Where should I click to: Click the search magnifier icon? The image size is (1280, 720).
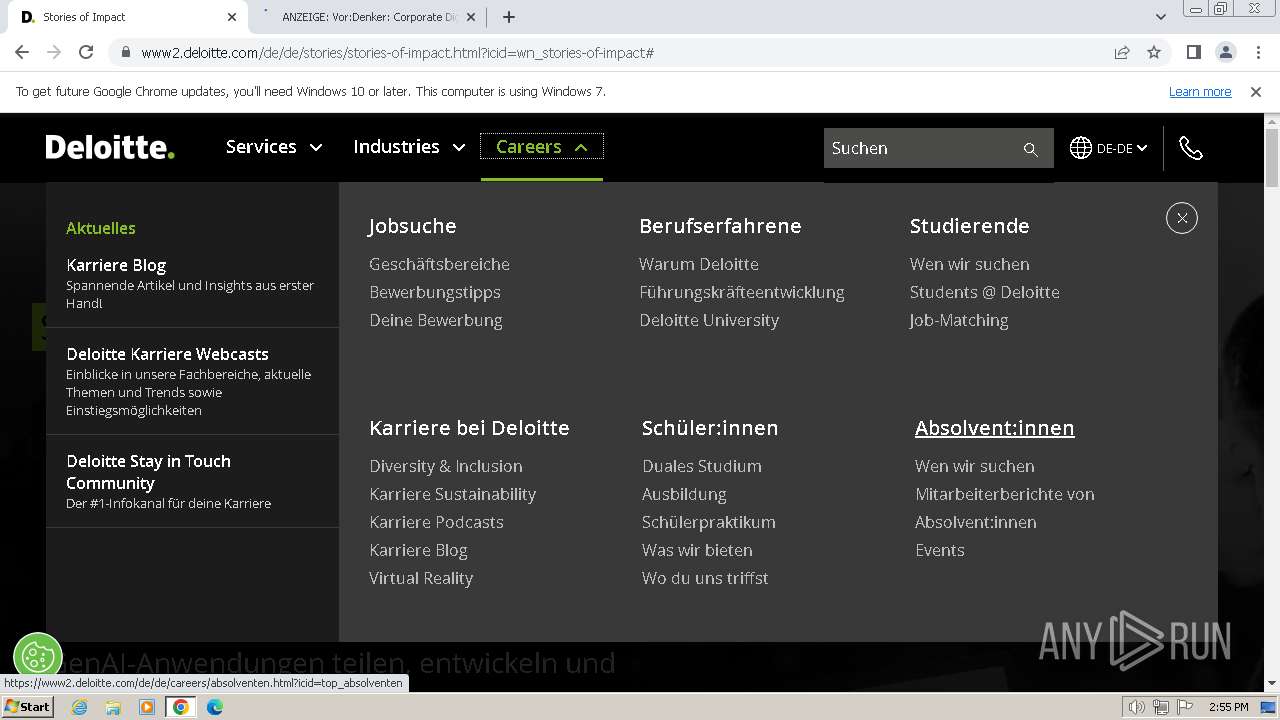click(1030, 149)
